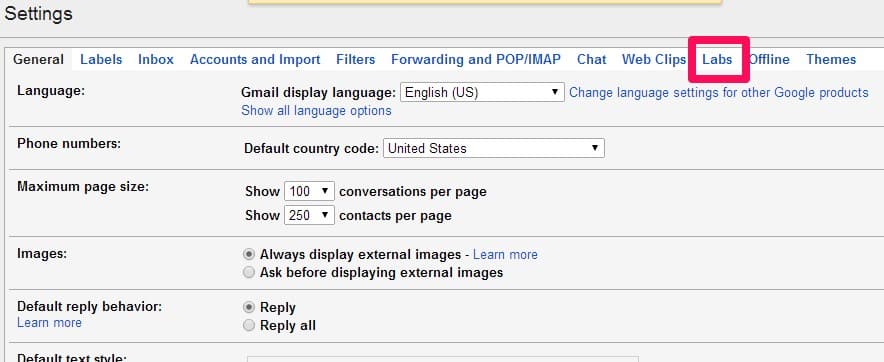The width and height of the screenshot is (884, 362).
Task: Open the Labs tab
Action: coord(717,59)
